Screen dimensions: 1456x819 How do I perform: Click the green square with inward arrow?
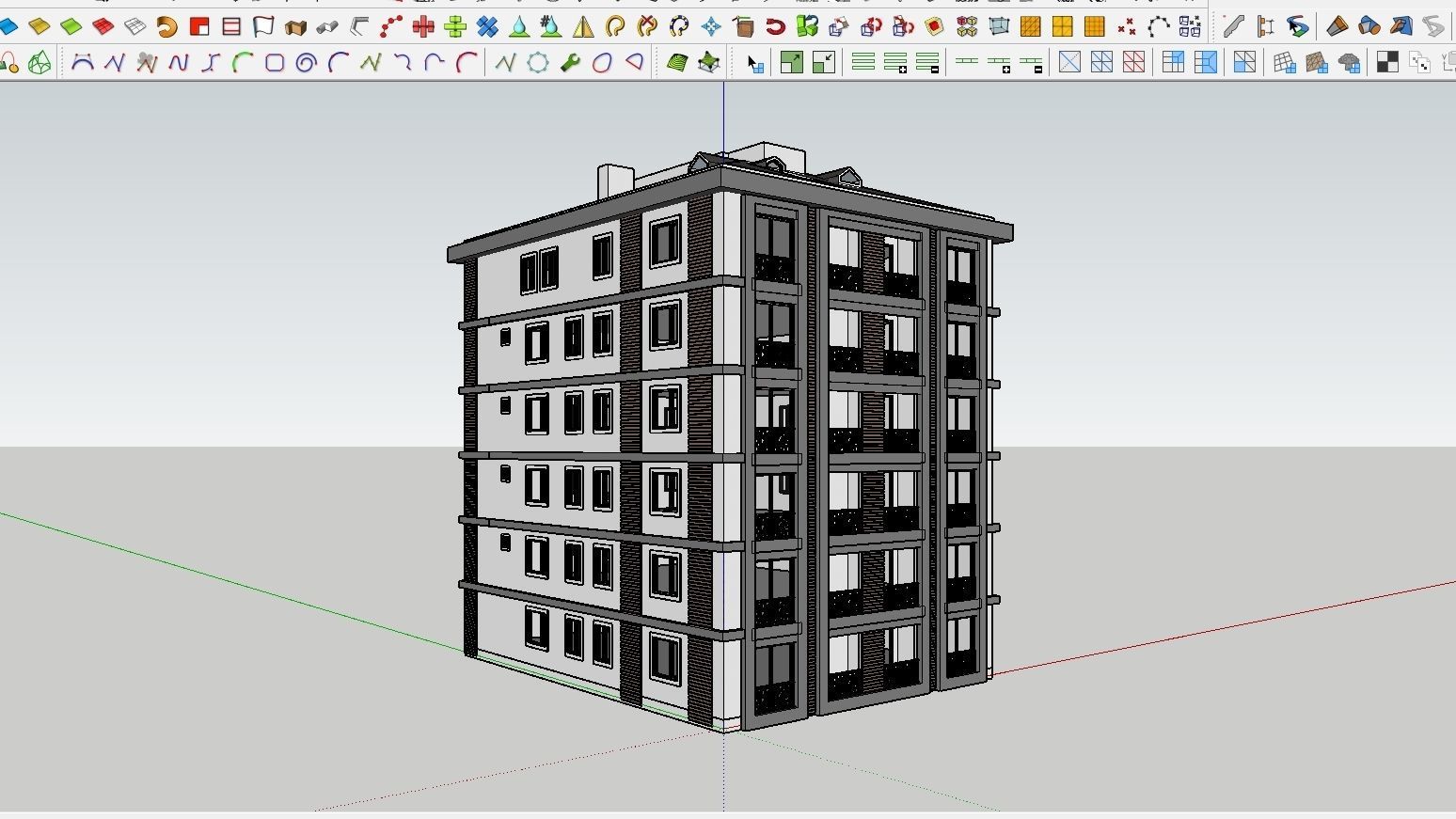pyautogui.click(x=824, y=63)
